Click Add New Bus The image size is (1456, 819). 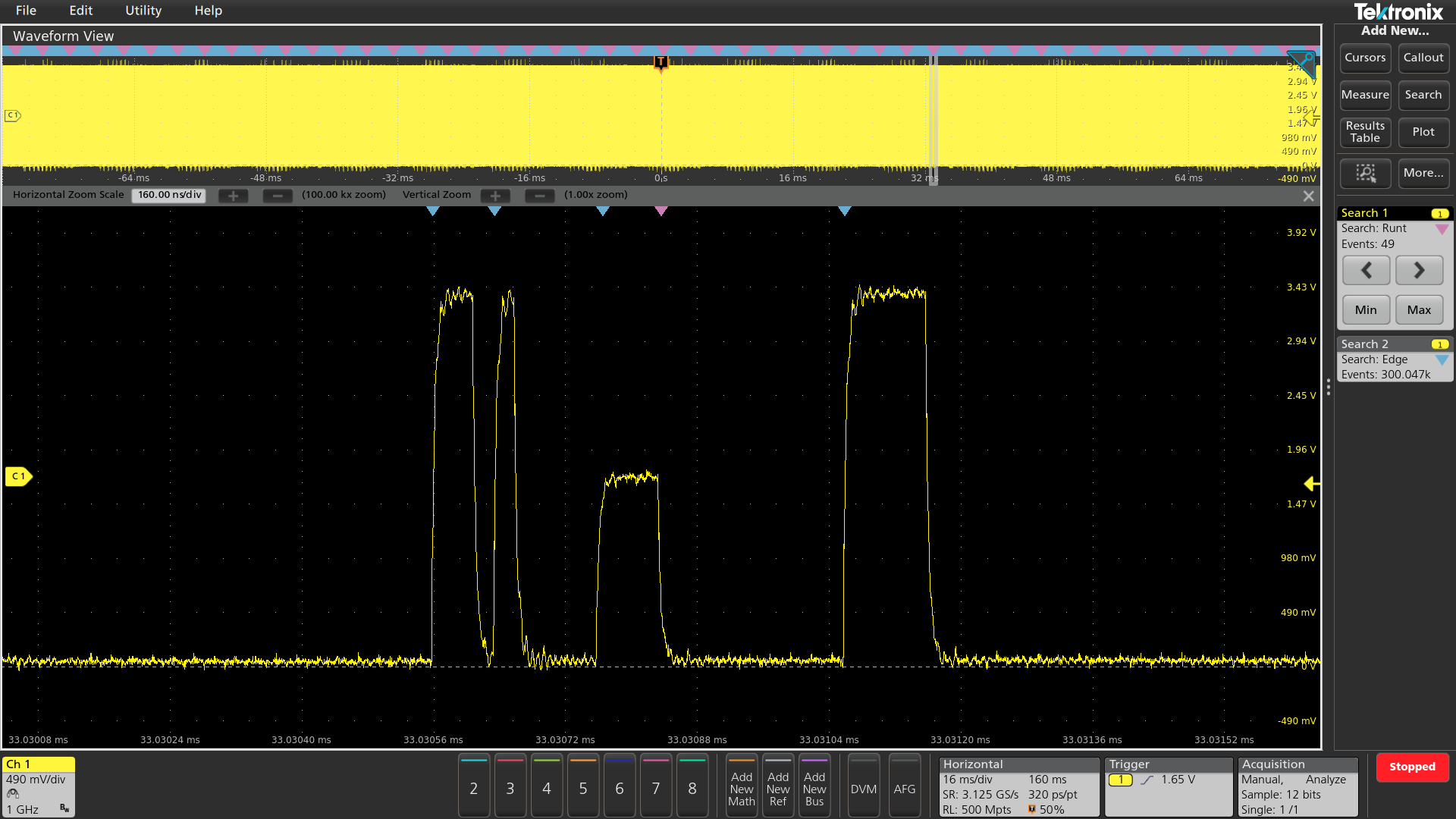tap(814, 786)
